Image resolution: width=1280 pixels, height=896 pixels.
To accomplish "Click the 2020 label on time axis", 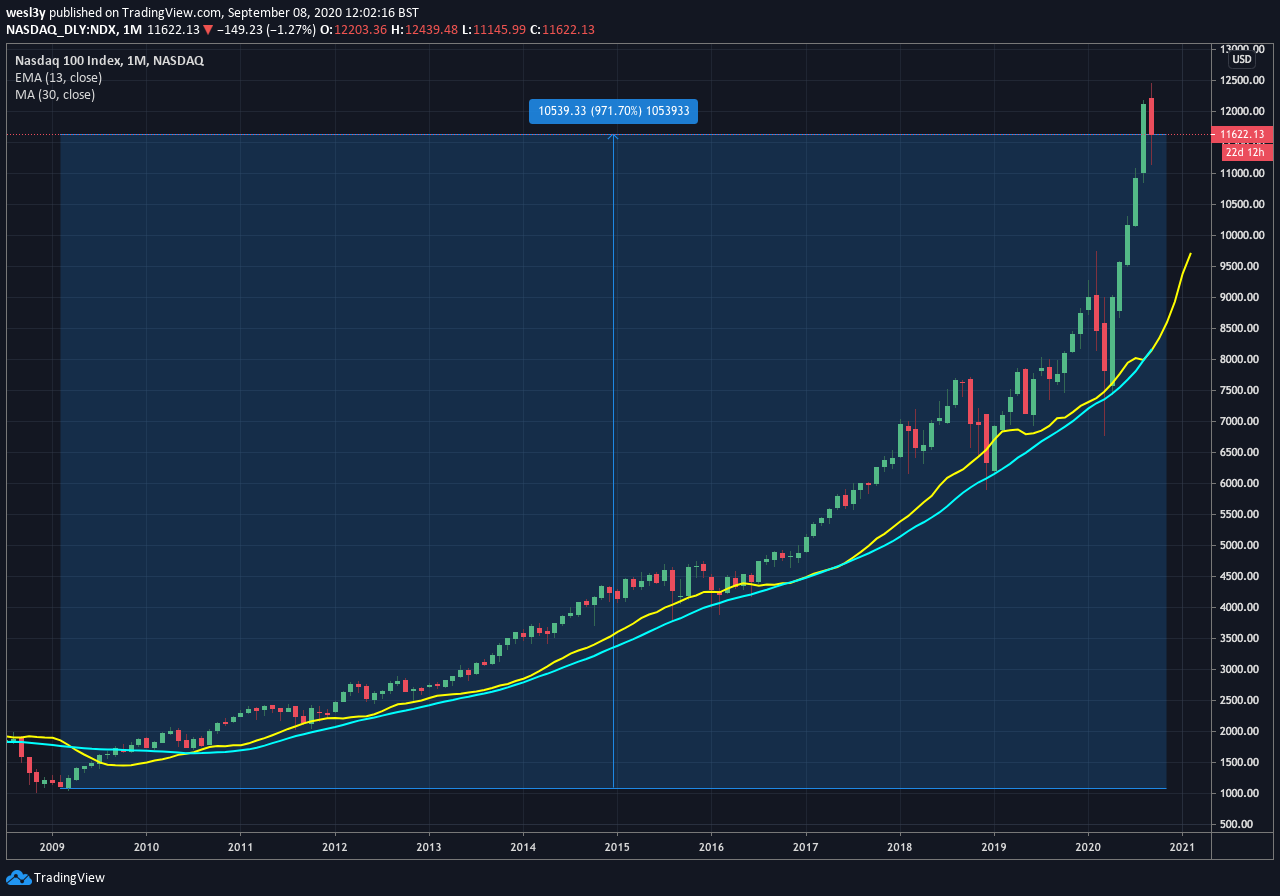I will (x=1088, y=846).
